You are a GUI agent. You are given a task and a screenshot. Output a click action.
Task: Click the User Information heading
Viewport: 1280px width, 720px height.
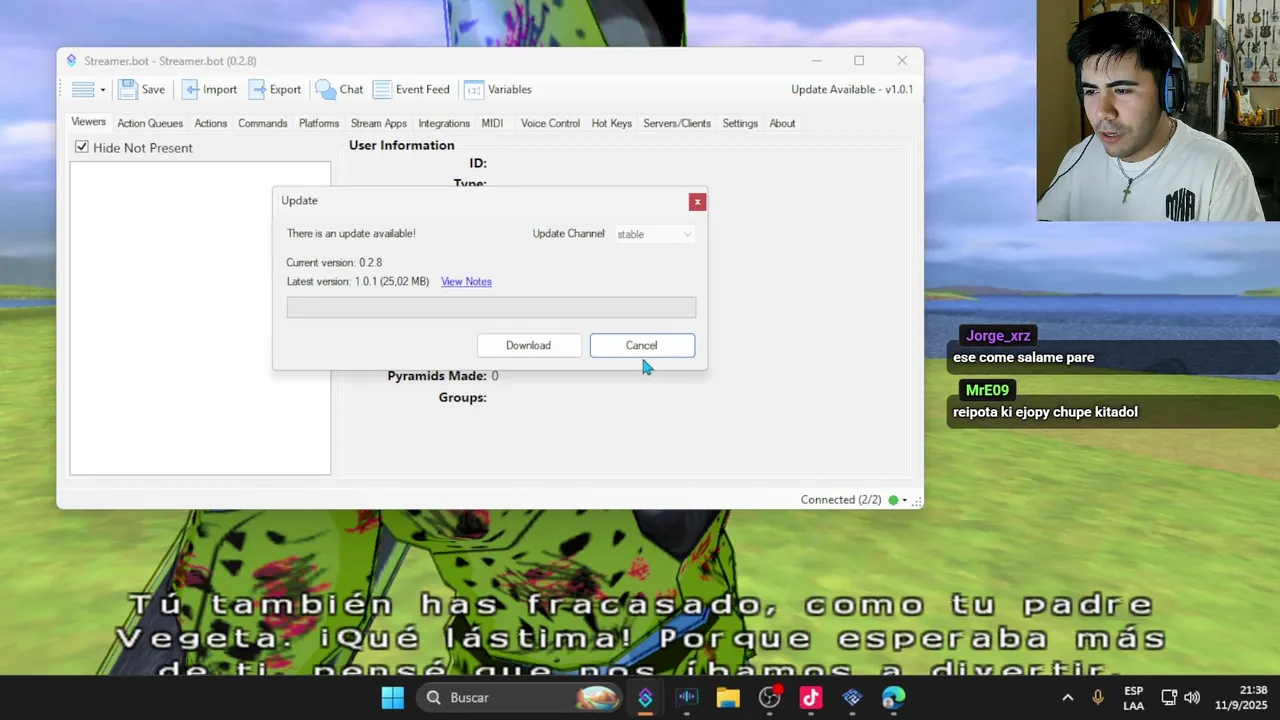point(402,146)
